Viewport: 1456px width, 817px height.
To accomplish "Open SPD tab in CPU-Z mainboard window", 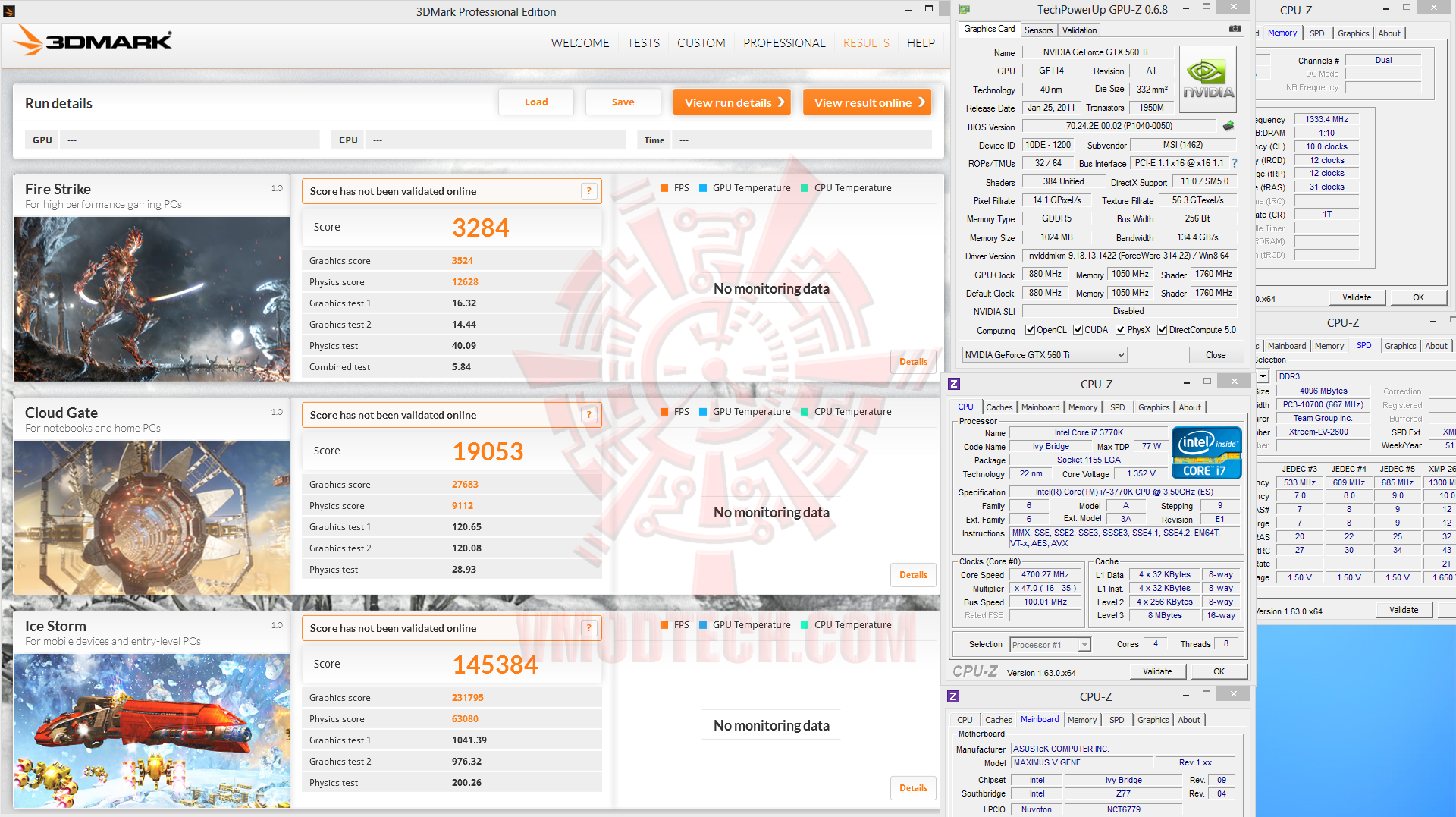I will [x=1116, y=720].
